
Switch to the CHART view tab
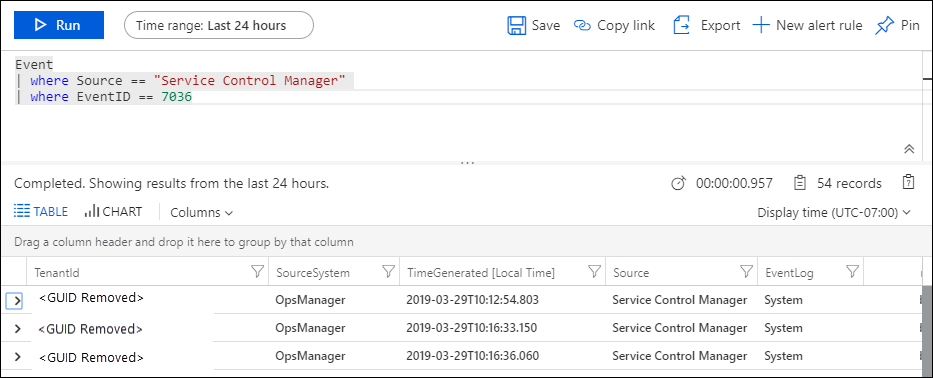(113, 211)
